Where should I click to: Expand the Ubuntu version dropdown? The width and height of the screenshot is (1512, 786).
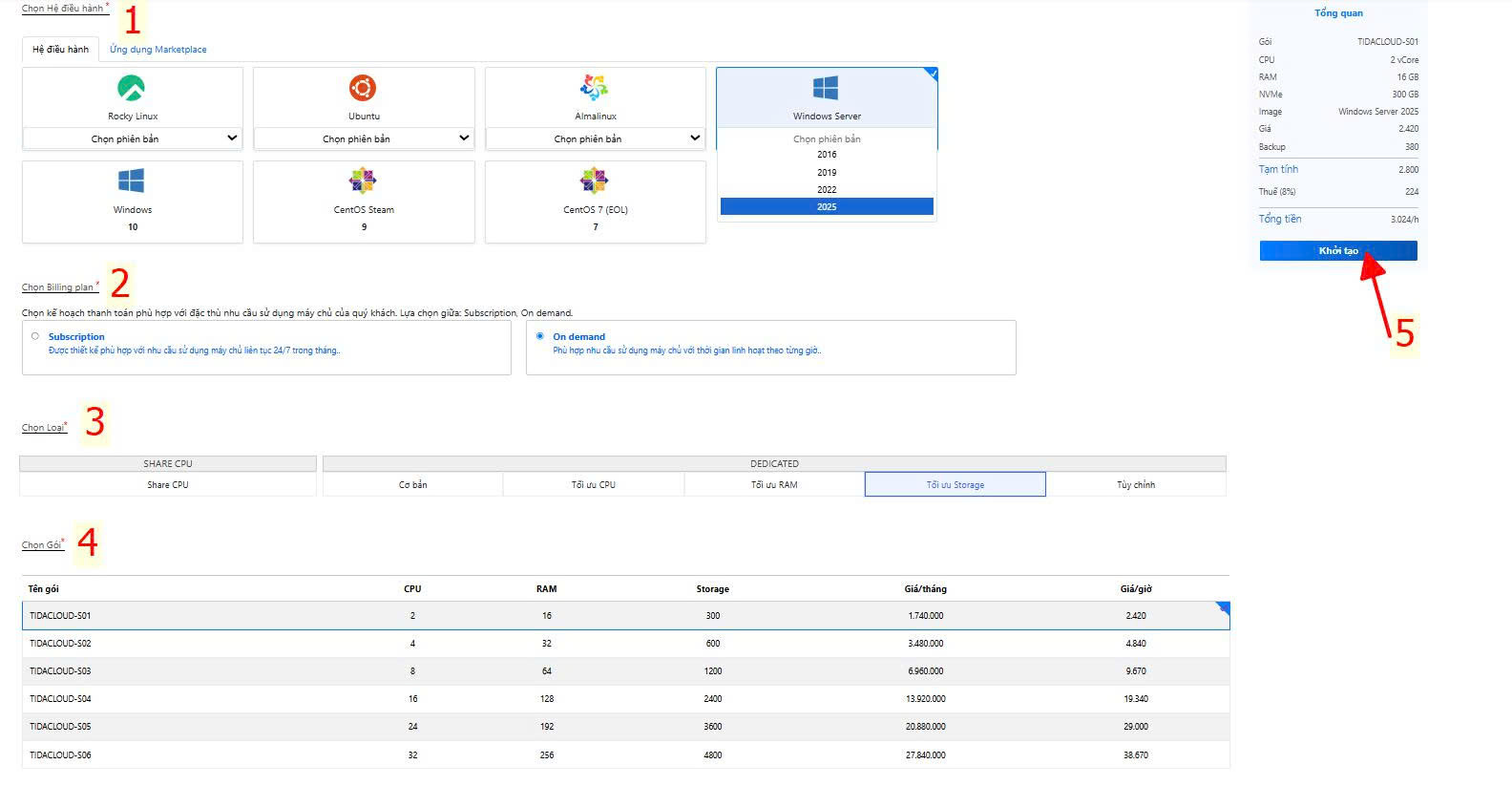coord(364,138)
